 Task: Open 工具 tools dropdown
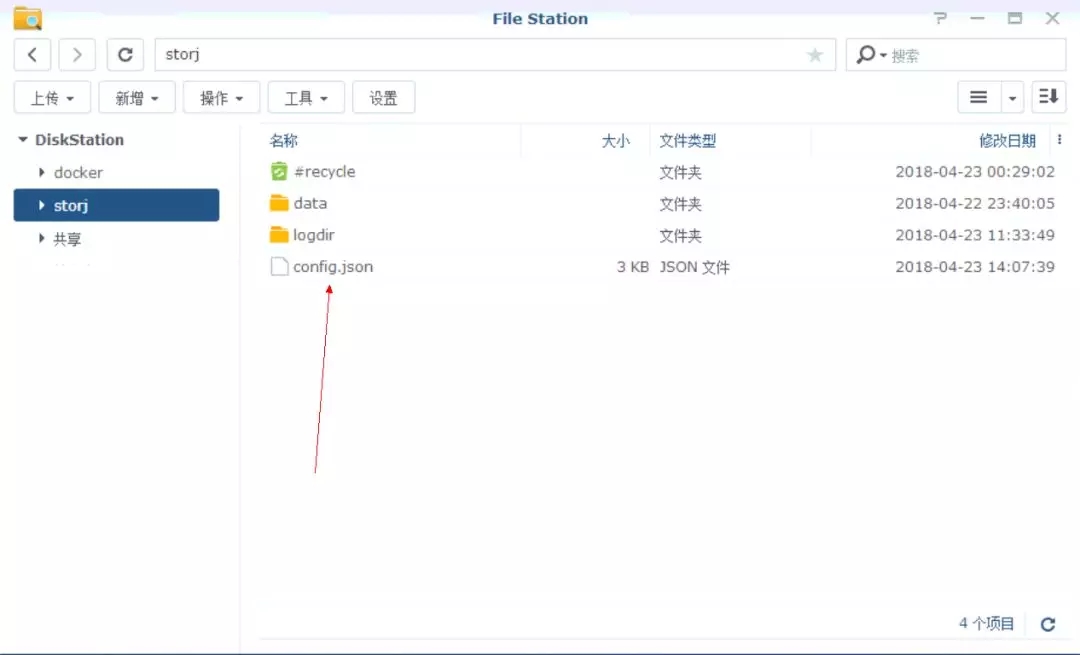click(306, 98)
